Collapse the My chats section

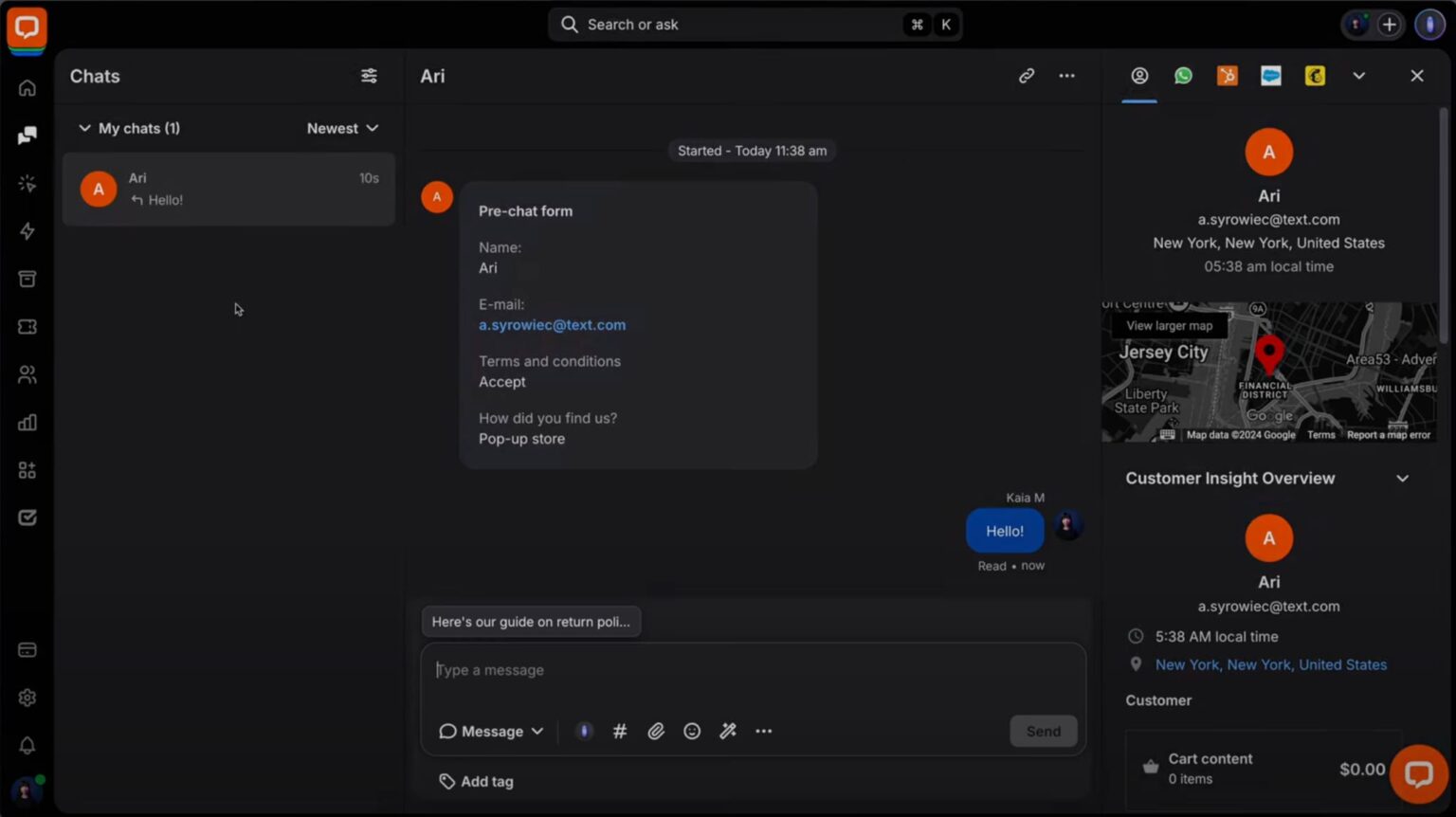tap(84, 128)
